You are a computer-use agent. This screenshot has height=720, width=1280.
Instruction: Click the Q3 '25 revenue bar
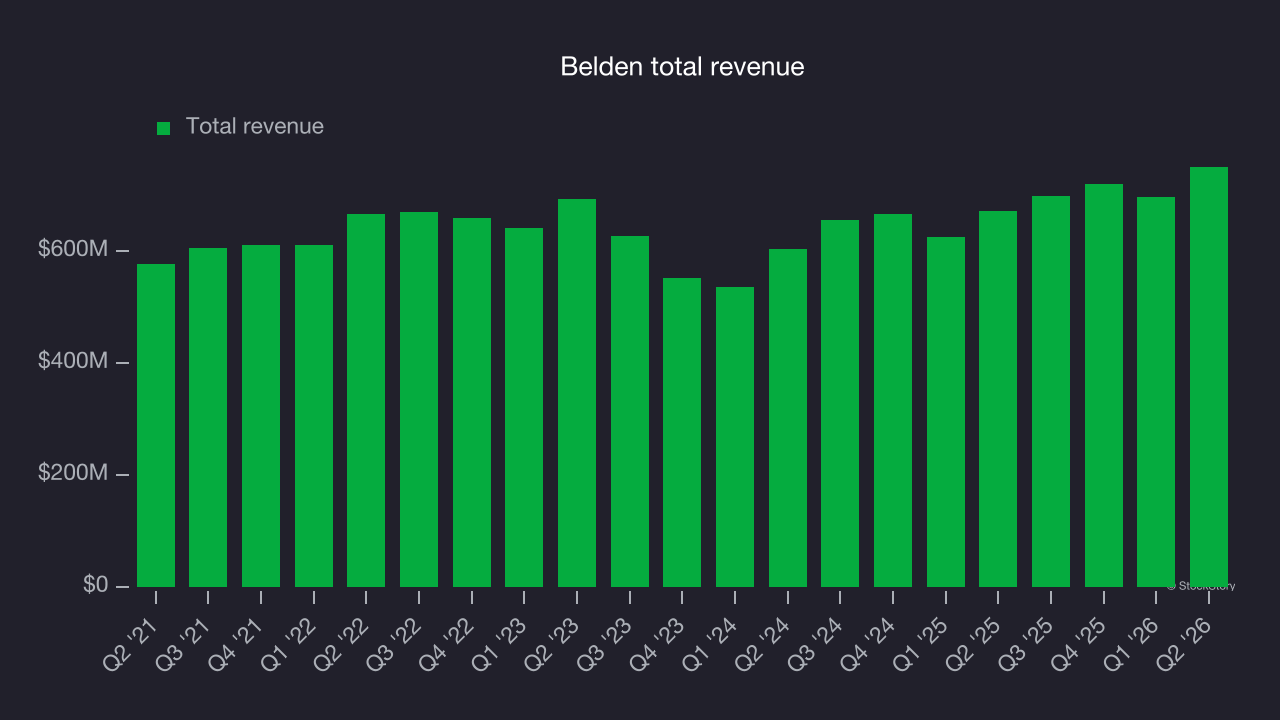point(1051,391)
